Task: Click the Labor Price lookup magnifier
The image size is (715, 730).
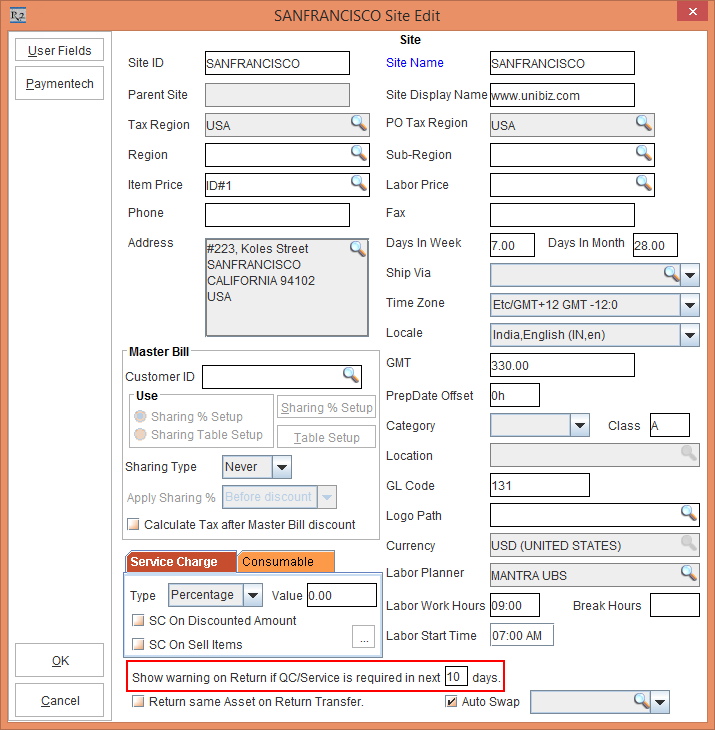Action: click(644, 184)
